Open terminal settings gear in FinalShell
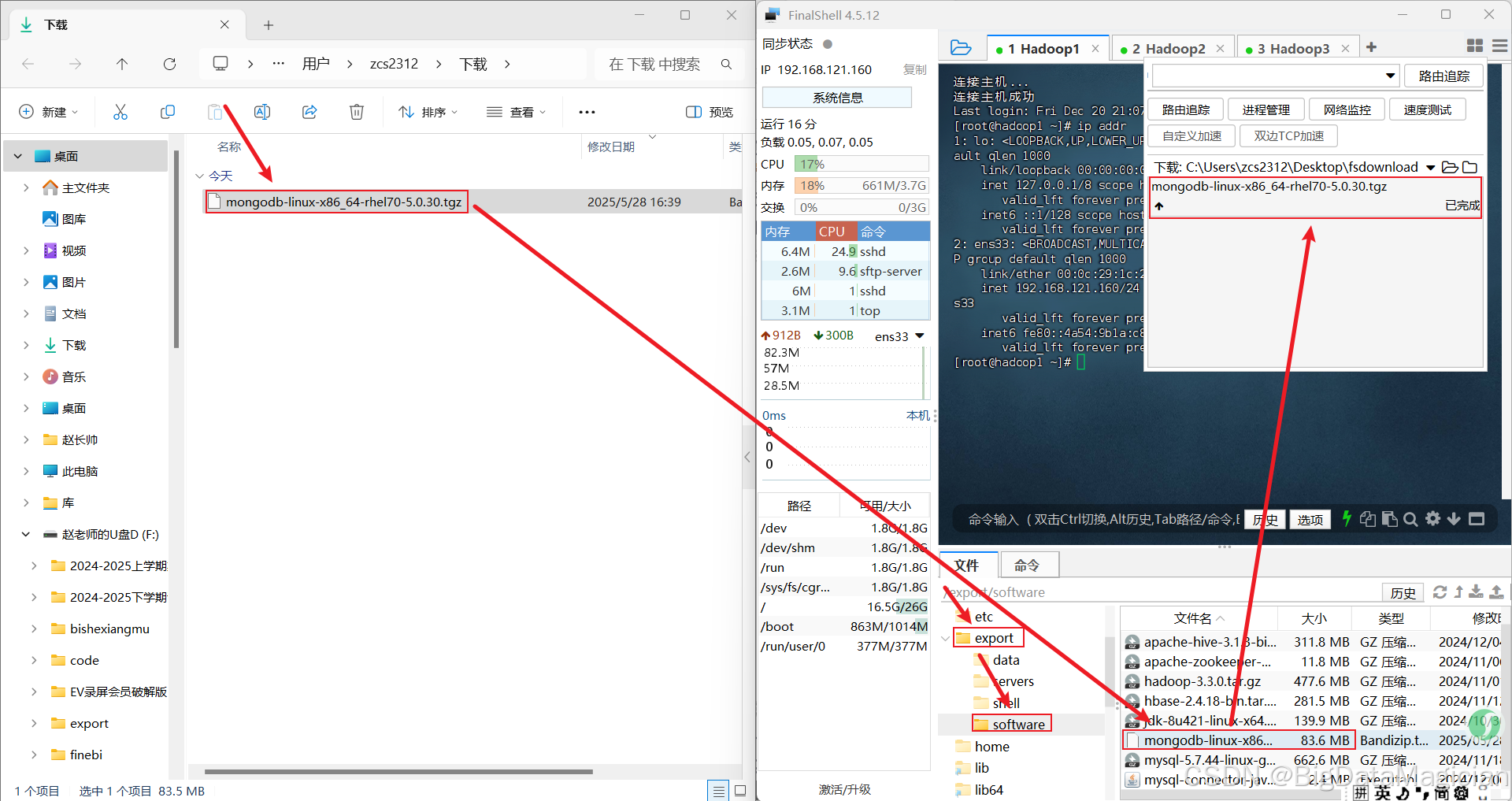 [1433, 518]
